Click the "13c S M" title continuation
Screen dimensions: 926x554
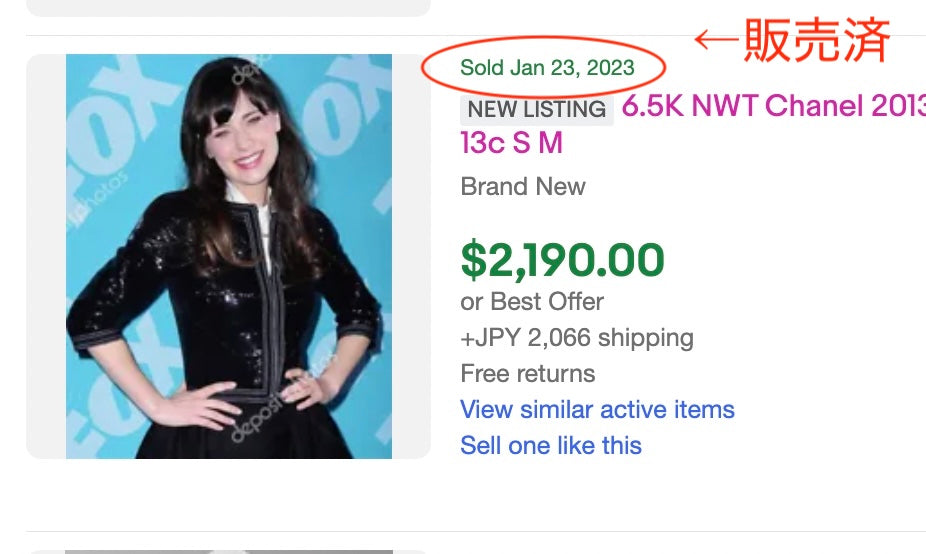511,143
